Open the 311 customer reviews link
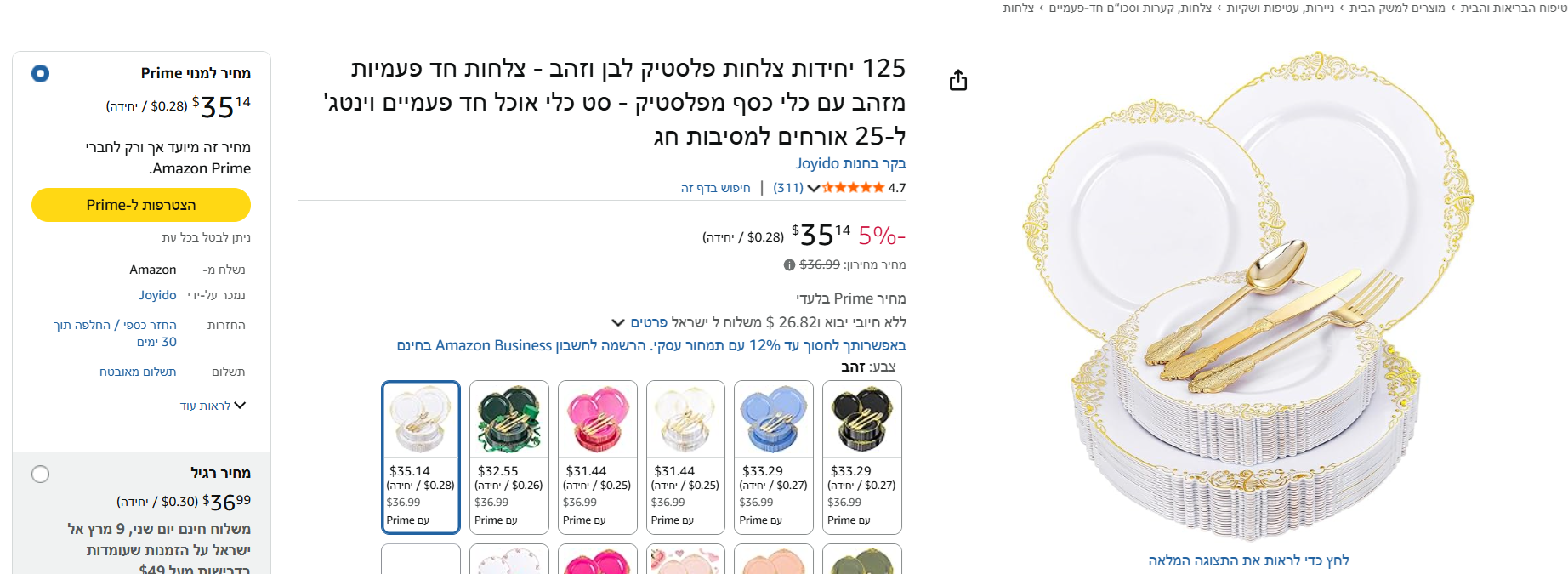1568x574 pixels. coord(788,188)
